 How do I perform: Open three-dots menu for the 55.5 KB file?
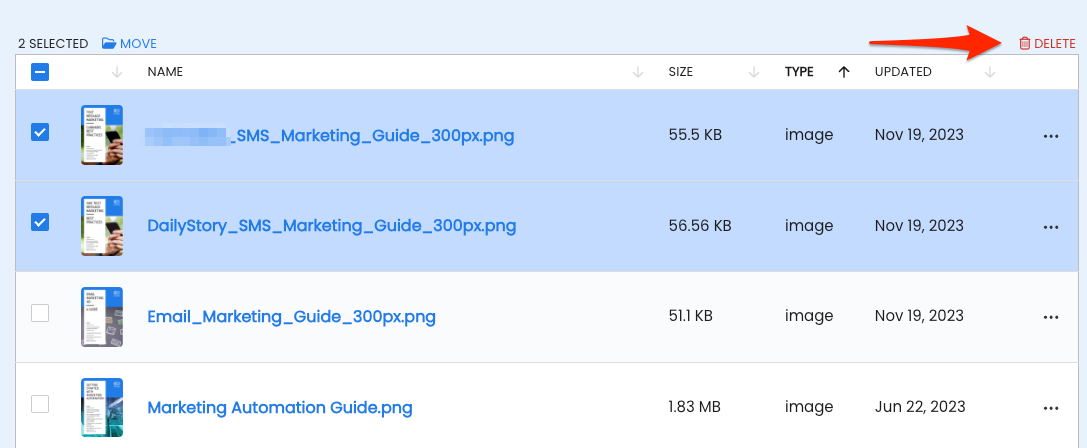click(1051, 136)
